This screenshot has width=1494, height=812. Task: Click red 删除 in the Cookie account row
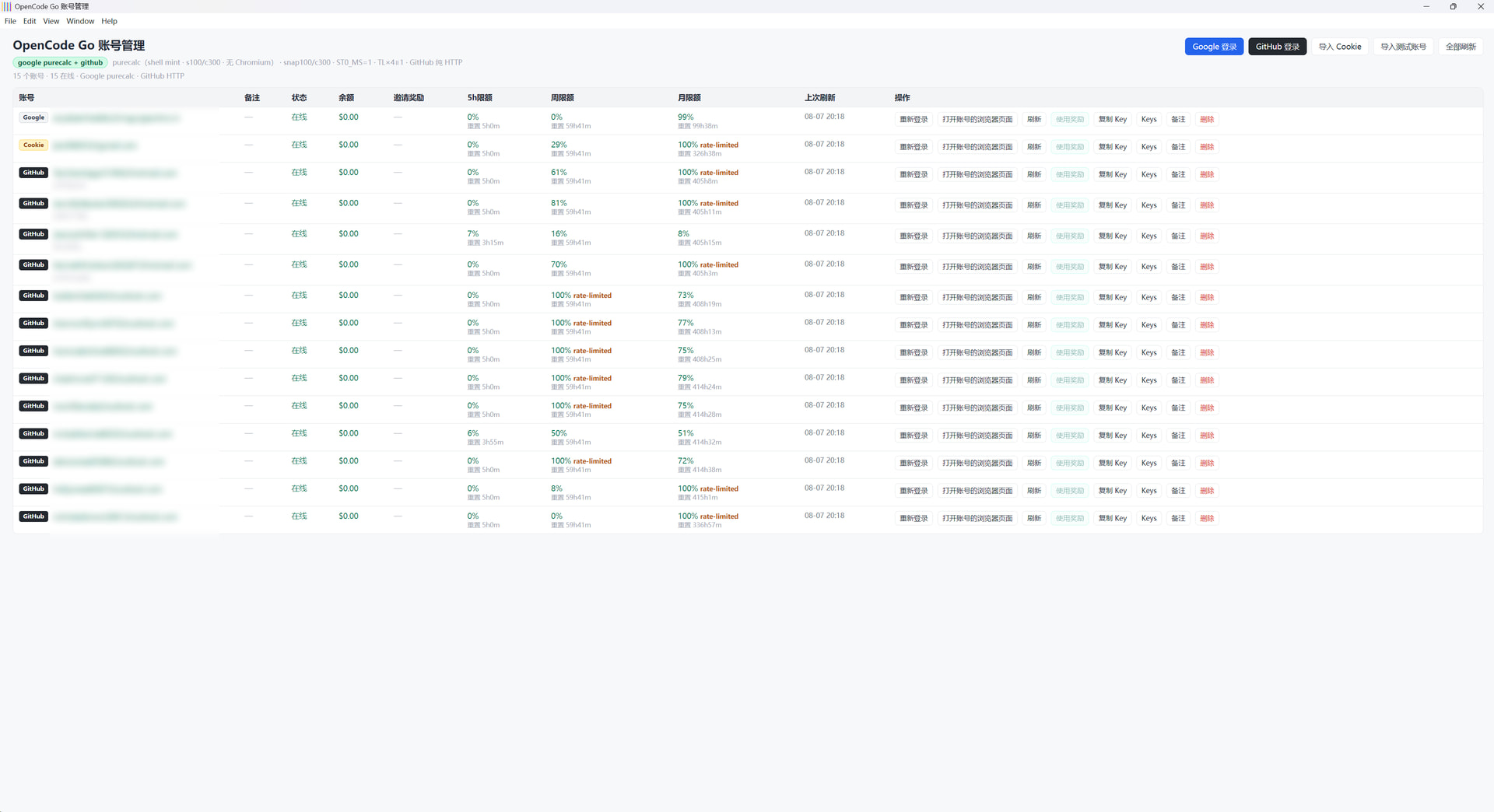[x=1207, y=147]
